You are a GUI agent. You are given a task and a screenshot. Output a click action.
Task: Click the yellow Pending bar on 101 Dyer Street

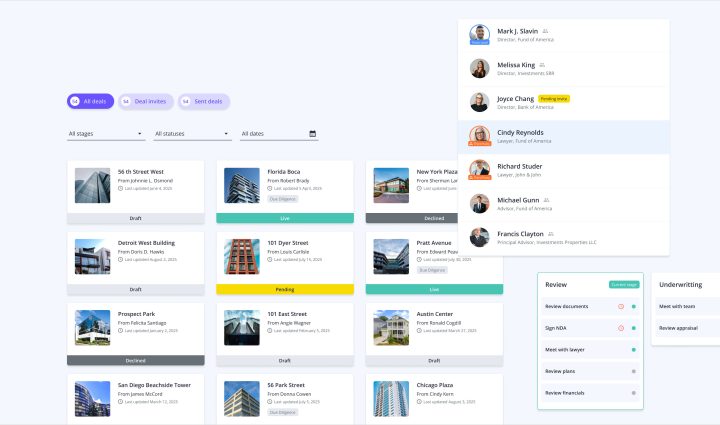(284, 289)
